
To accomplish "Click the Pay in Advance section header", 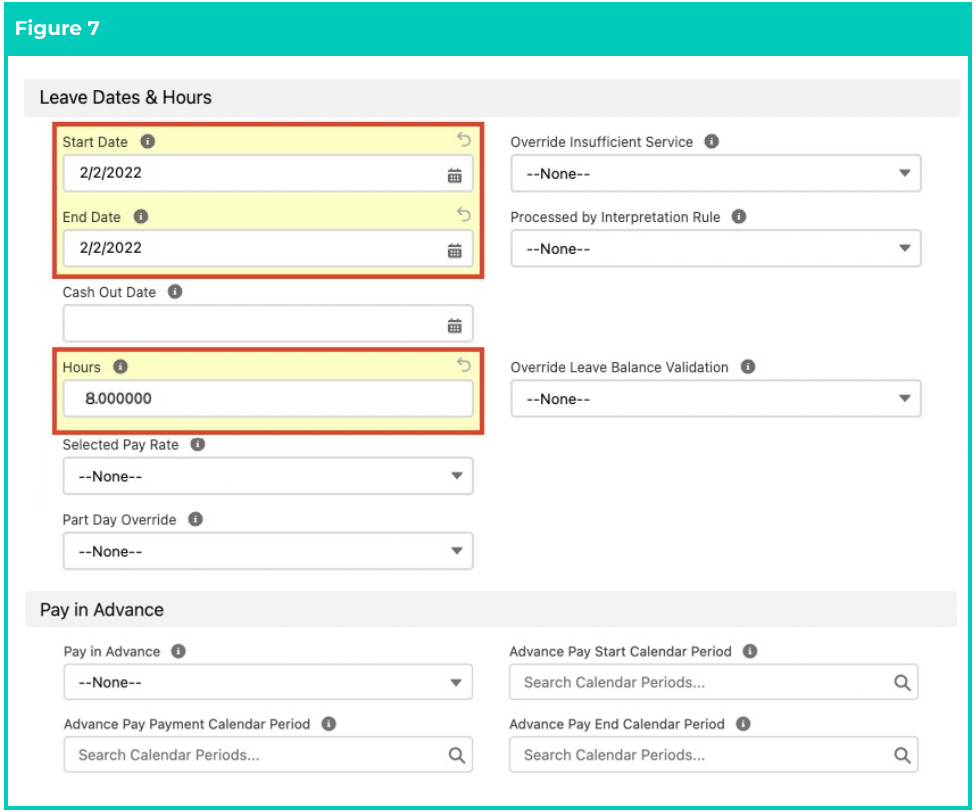I will click(490, 610).
